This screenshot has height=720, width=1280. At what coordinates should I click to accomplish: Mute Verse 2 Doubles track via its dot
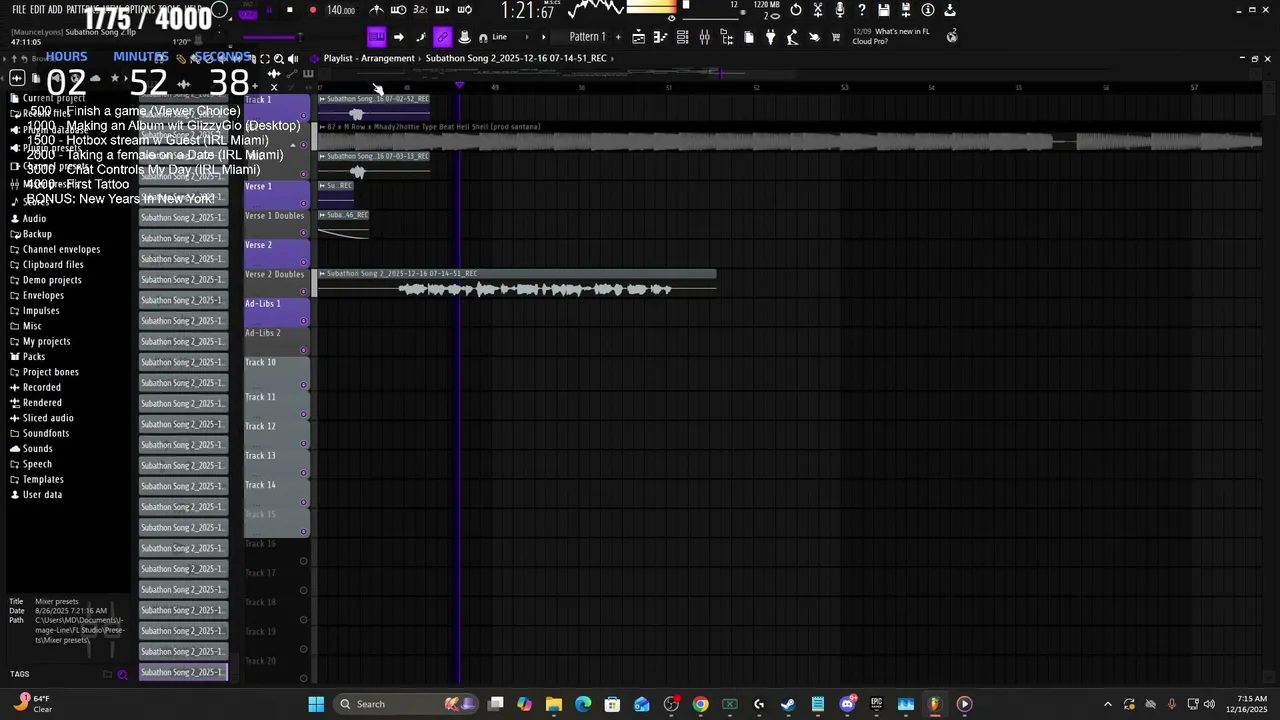coord(304,291)
